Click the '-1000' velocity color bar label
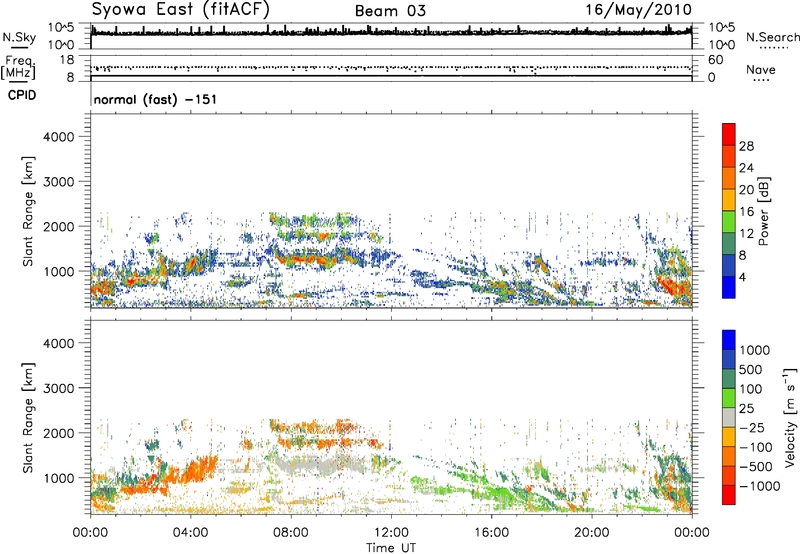The width and height of the screenshot is (800, 554). click(759, 486)
